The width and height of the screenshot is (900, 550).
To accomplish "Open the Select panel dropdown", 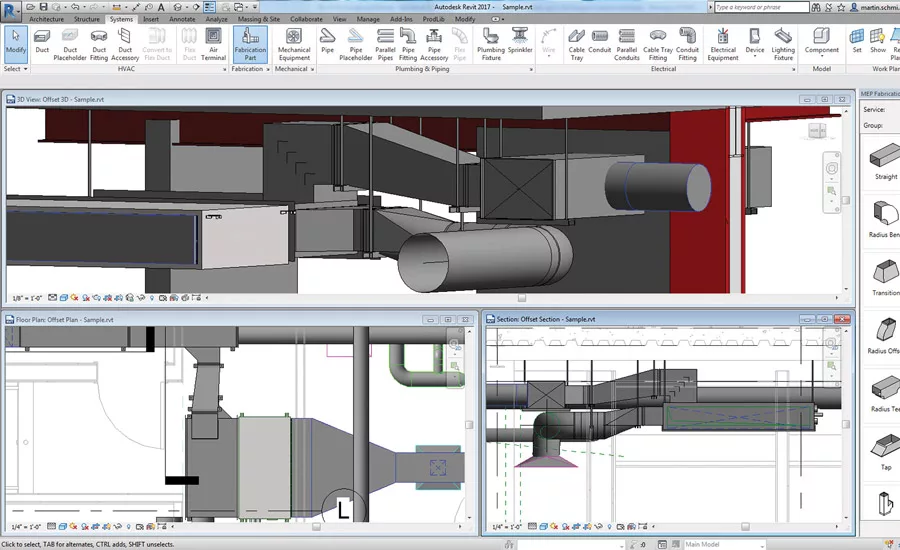I will tap(15, 68).
